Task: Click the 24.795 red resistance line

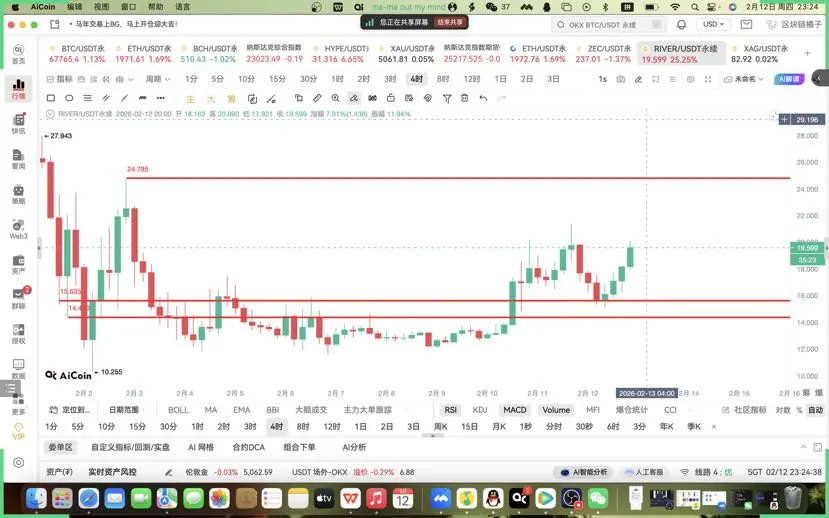Action: 458,178
